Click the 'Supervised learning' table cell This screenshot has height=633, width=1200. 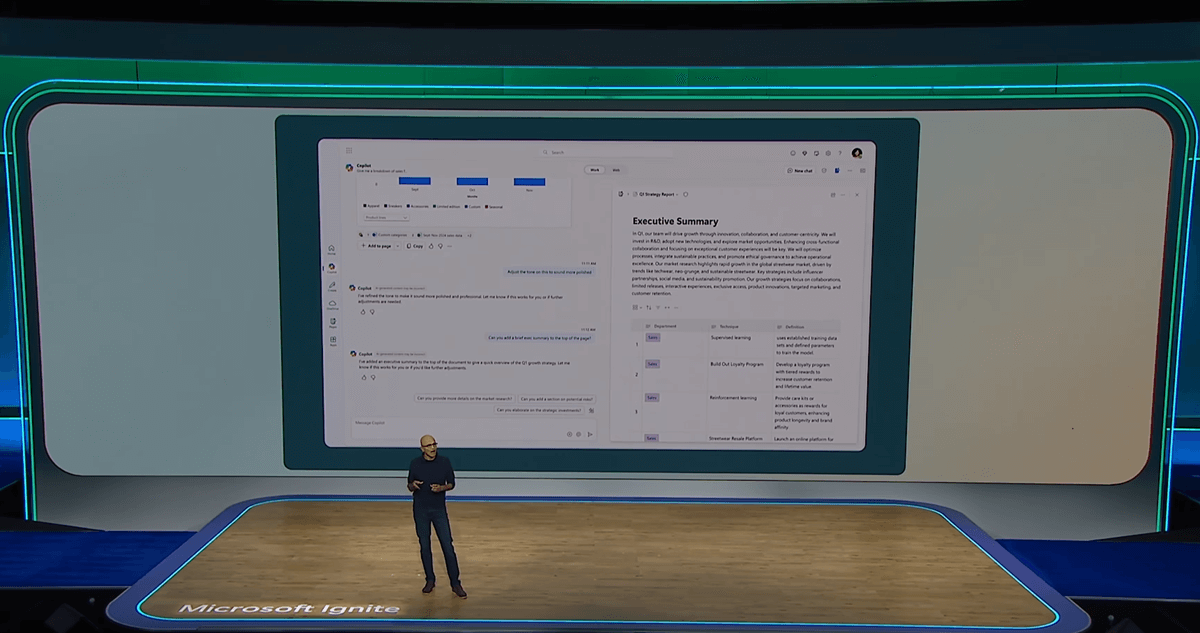(730, 337)
